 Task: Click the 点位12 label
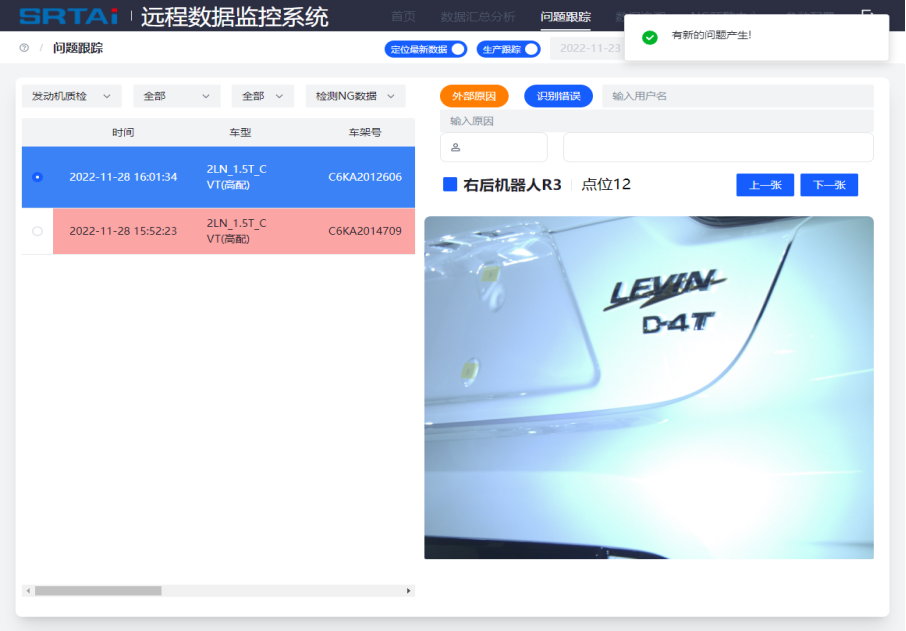click(606, 184)
